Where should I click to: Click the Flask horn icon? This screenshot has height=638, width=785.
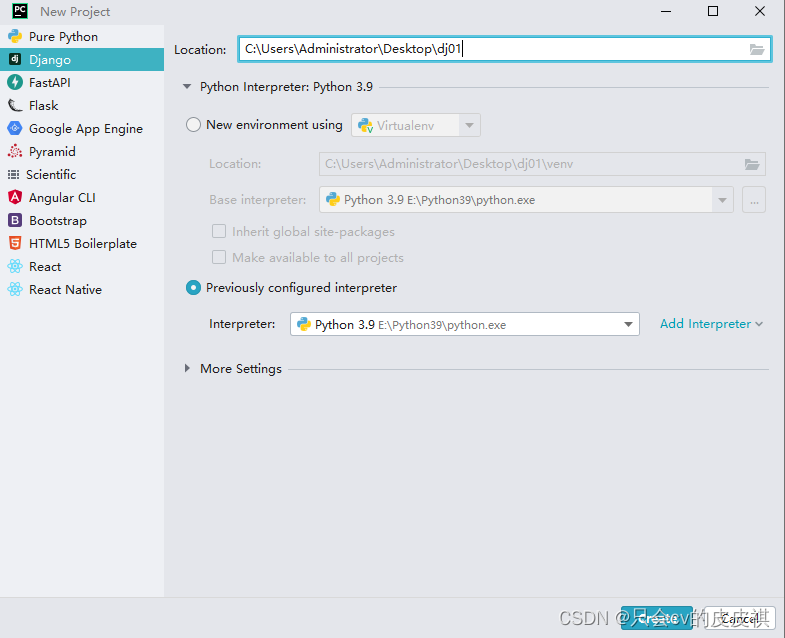coord(15,105)
